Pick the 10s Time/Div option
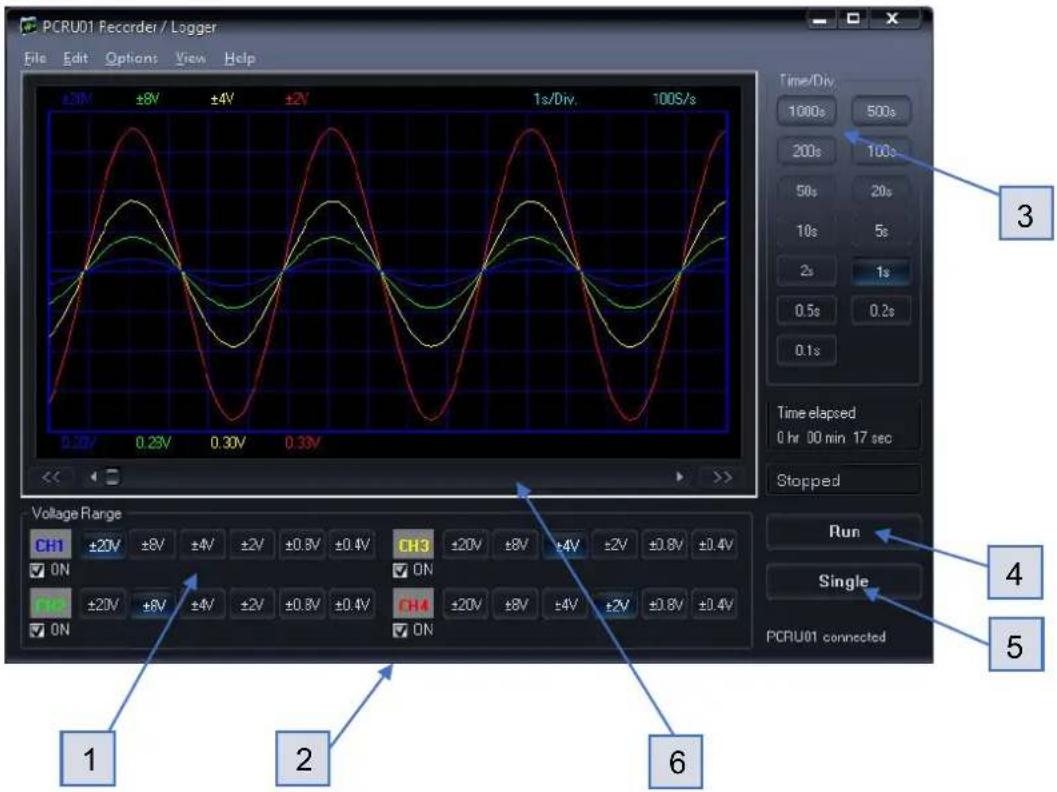Image resolution: width=1057 pixels, height=792 pixels. (x=807, y=231)
